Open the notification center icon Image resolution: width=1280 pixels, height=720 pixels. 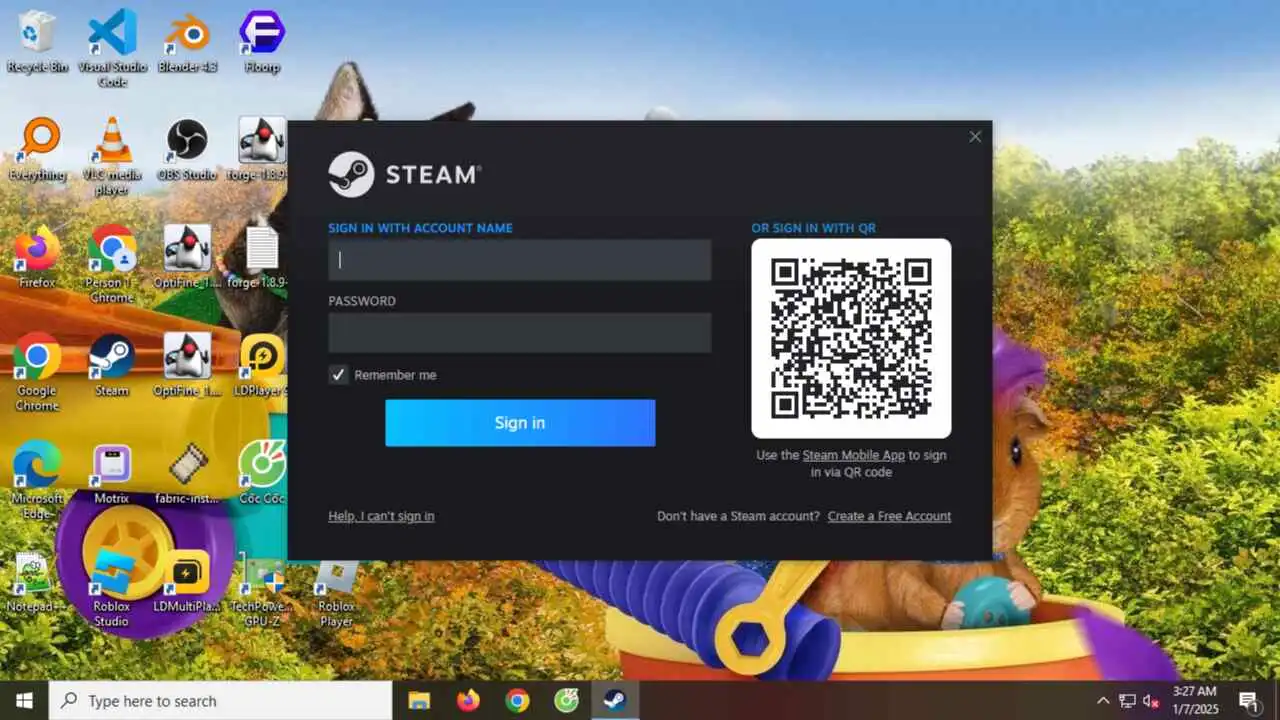[1248, 700]
